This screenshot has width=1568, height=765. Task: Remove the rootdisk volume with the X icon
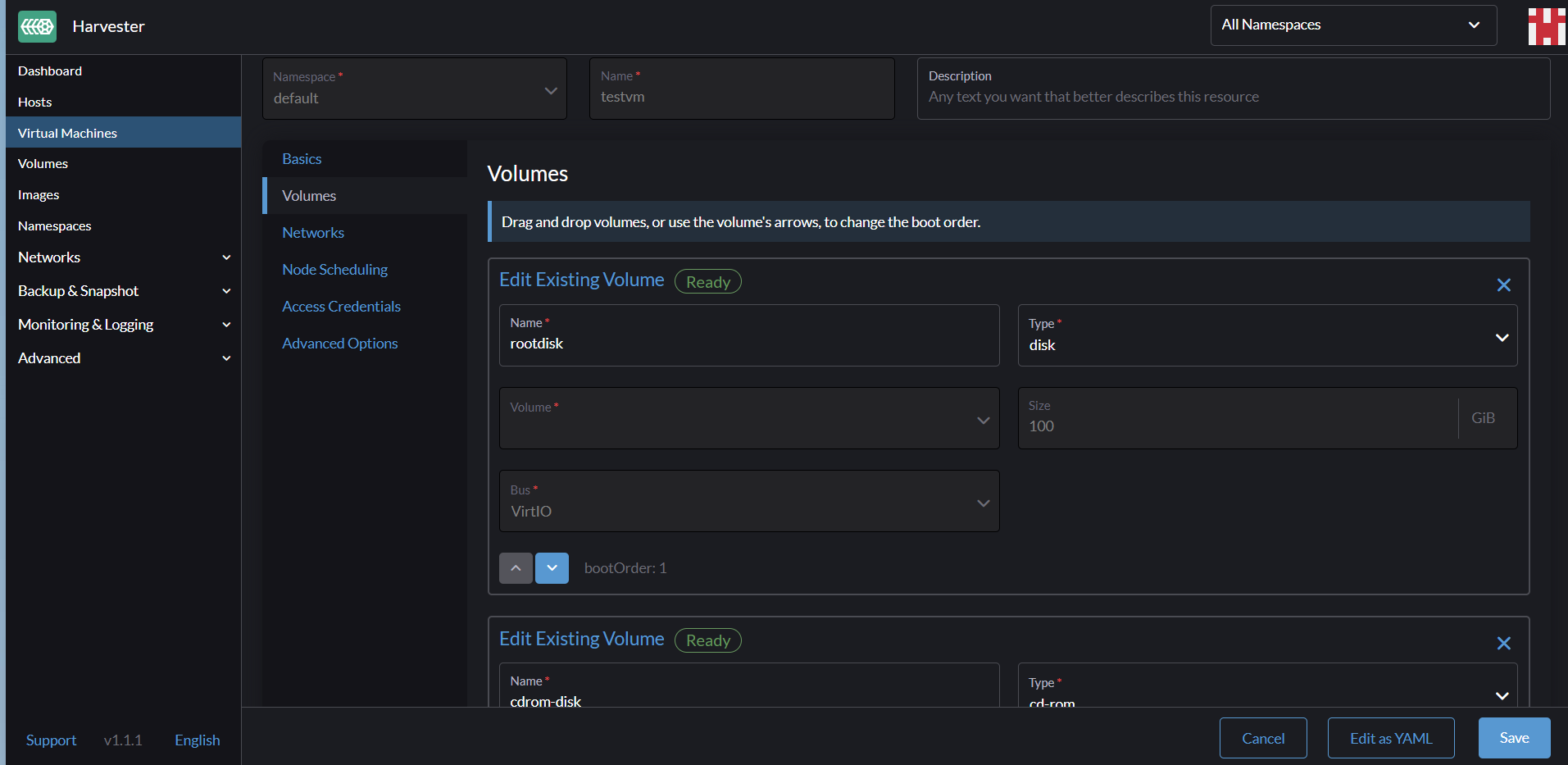[1502, 285]
